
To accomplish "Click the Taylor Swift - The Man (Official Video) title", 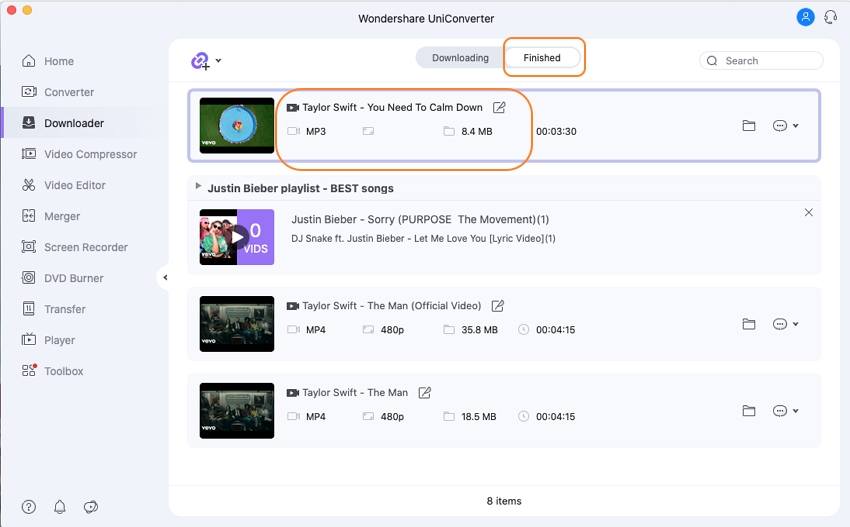I will pyautogui.click(x=391, y=306).
